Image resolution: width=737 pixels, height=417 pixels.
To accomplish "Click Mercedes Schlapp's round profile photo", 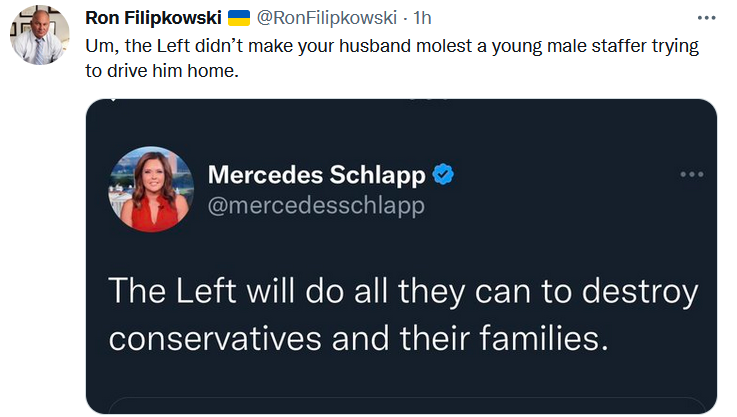I will tap(149, 189).
